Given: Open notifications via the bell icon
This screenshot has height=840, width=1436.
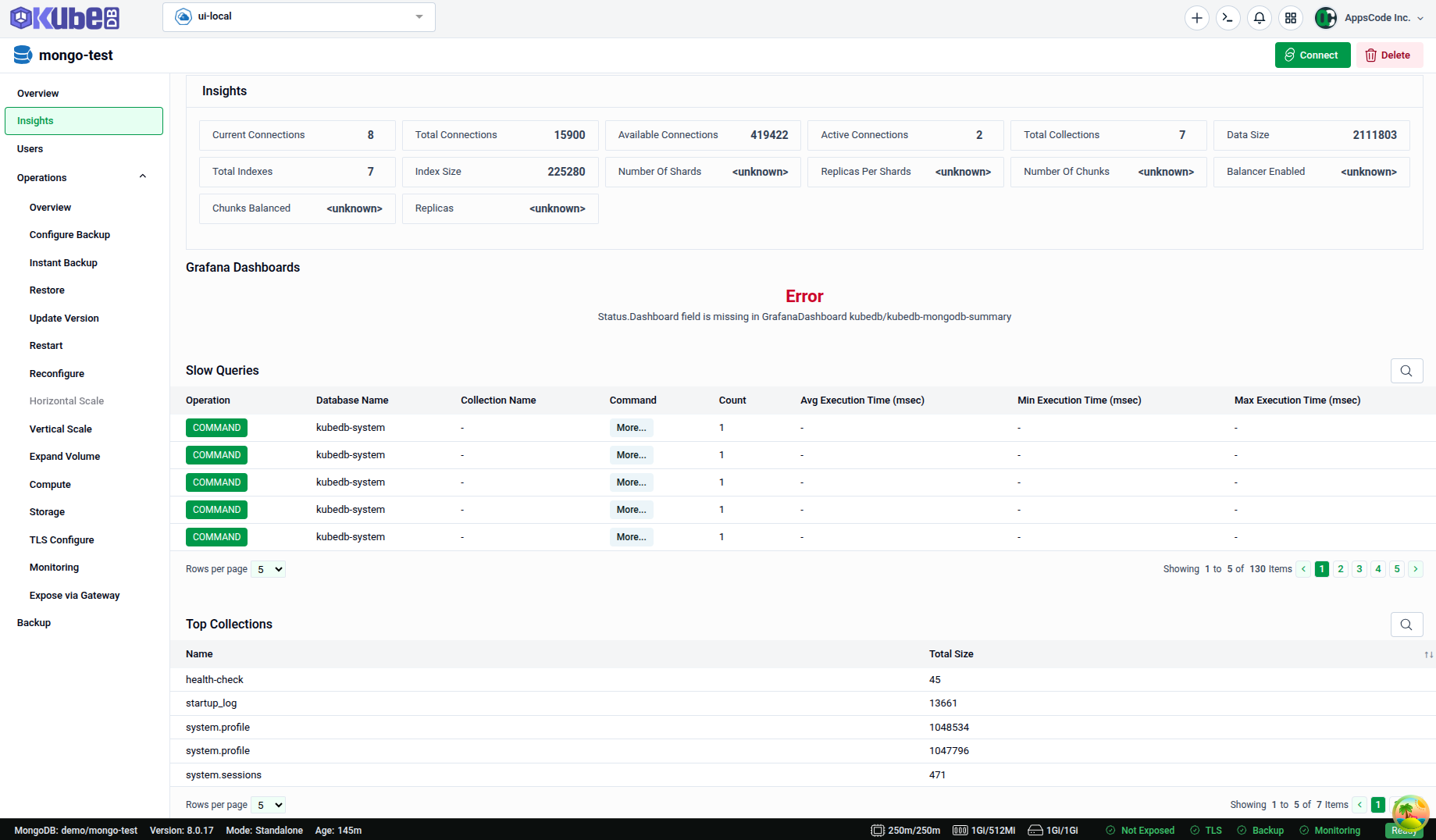Looking at the screenshot, I should [1259, 17].
